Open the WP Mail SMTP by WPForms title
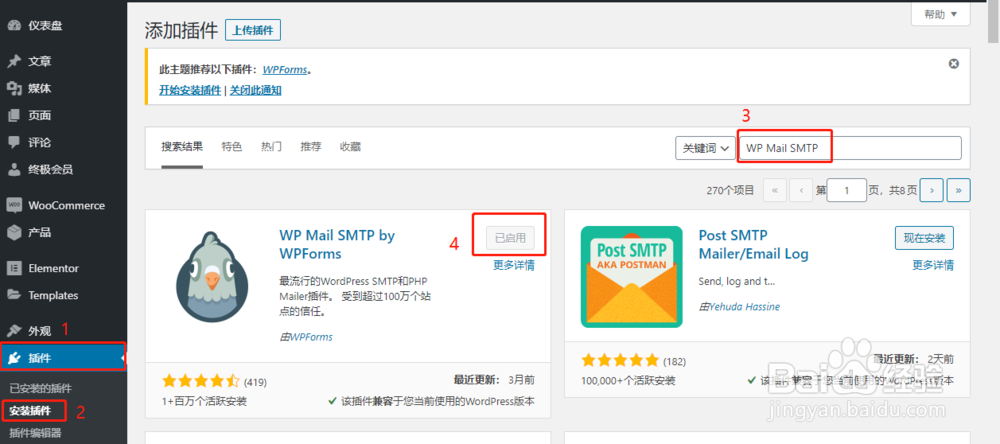The height and width of the screenshot is (444, 1000). 337,244
